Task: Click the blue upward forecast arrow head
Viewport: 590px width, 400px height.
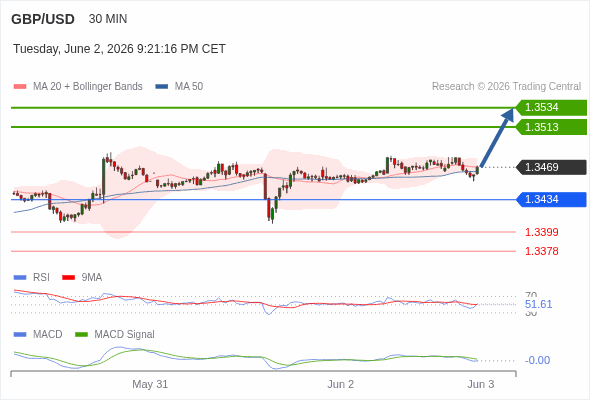Action: point(509,114)
